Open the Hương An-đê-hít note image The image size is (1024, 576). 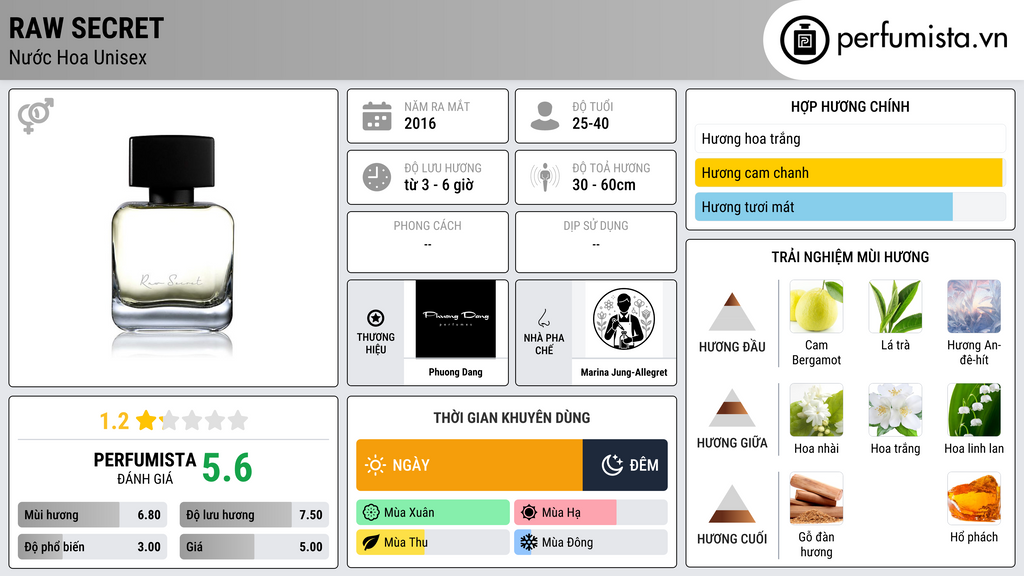coord(974,307)
